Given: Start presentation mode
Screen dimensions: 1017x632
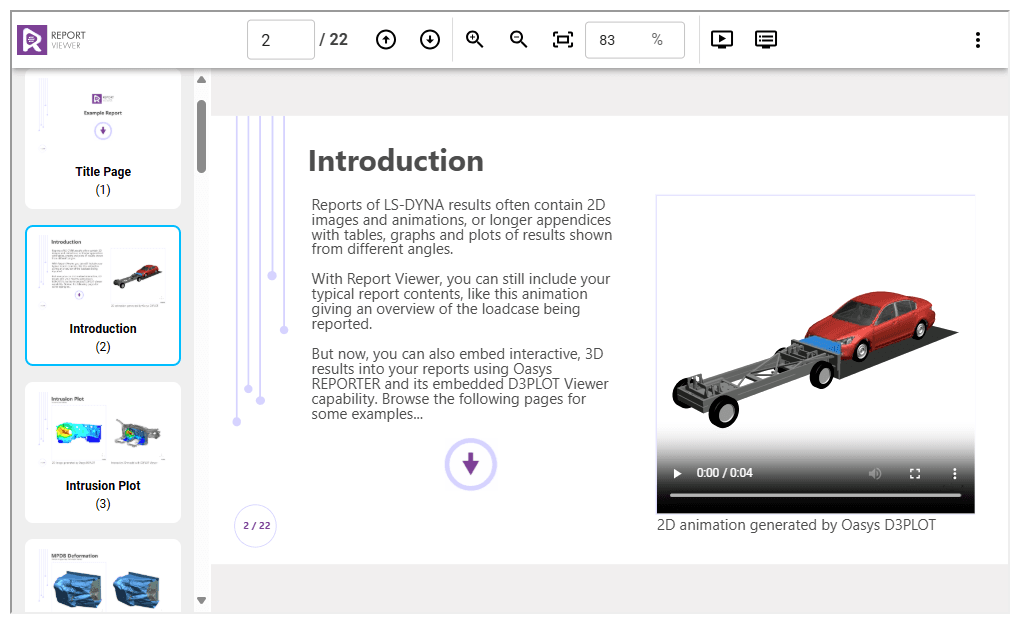Looking at the screenshot, I should (722, 40).
